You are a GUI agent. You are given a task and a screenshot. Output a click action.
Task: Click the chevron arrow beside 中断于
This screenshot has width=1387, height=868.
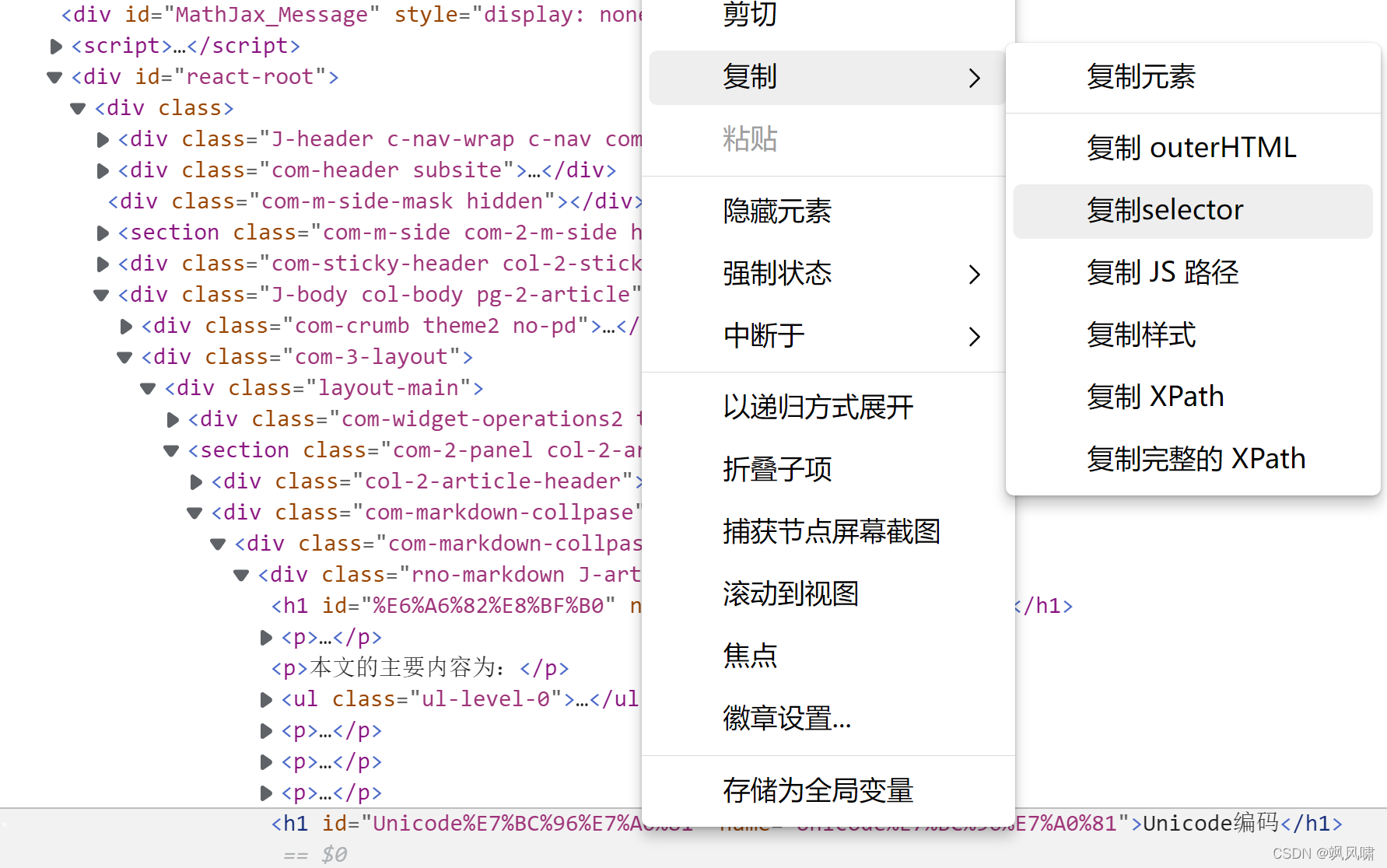click(974, 336)
